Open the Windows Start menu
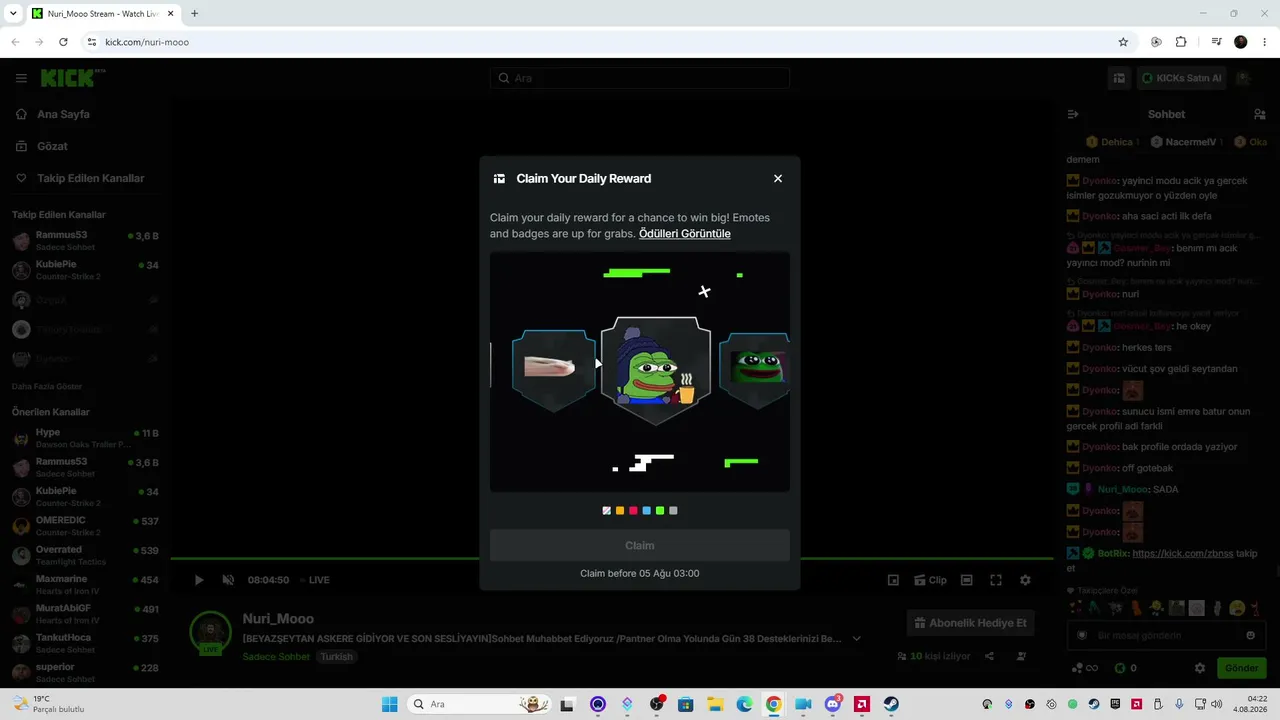This screenshot has height=720, width=1280. [389, 704]
